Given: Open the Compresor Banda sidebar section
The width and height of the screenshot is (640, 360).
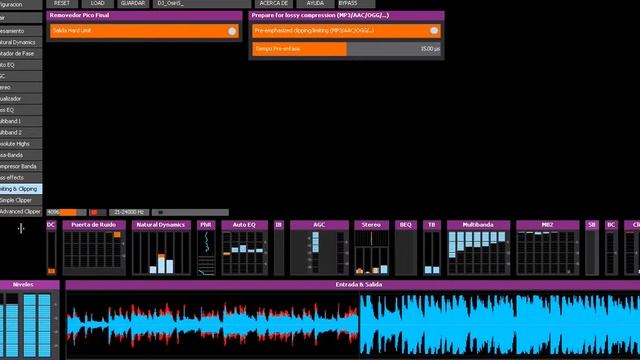Looking at the screenshot, I should point(21,166).
